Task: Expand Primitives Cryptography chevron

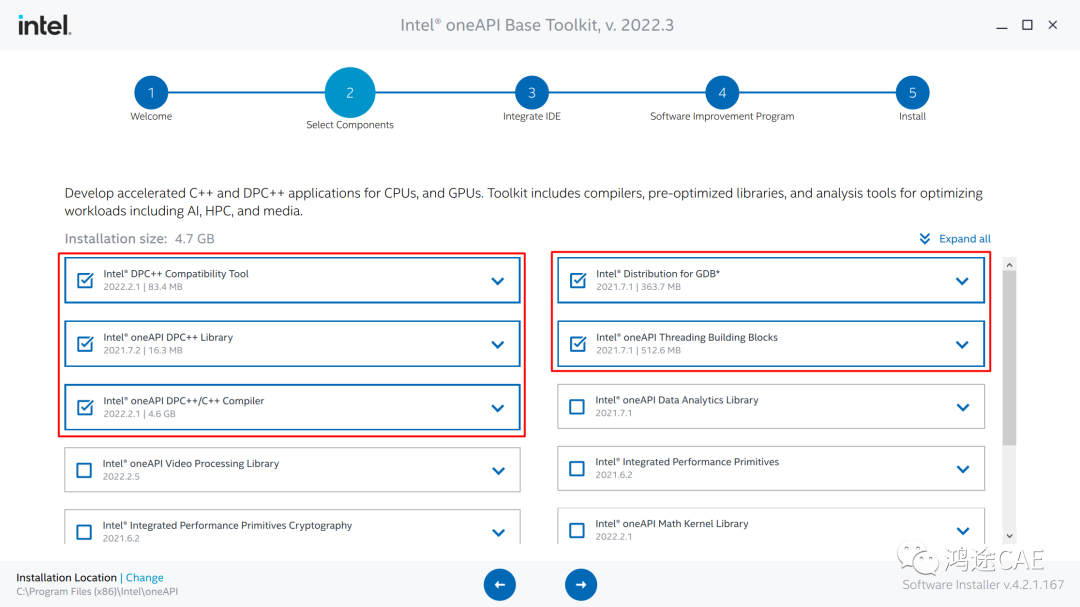Action: (499, 533)
